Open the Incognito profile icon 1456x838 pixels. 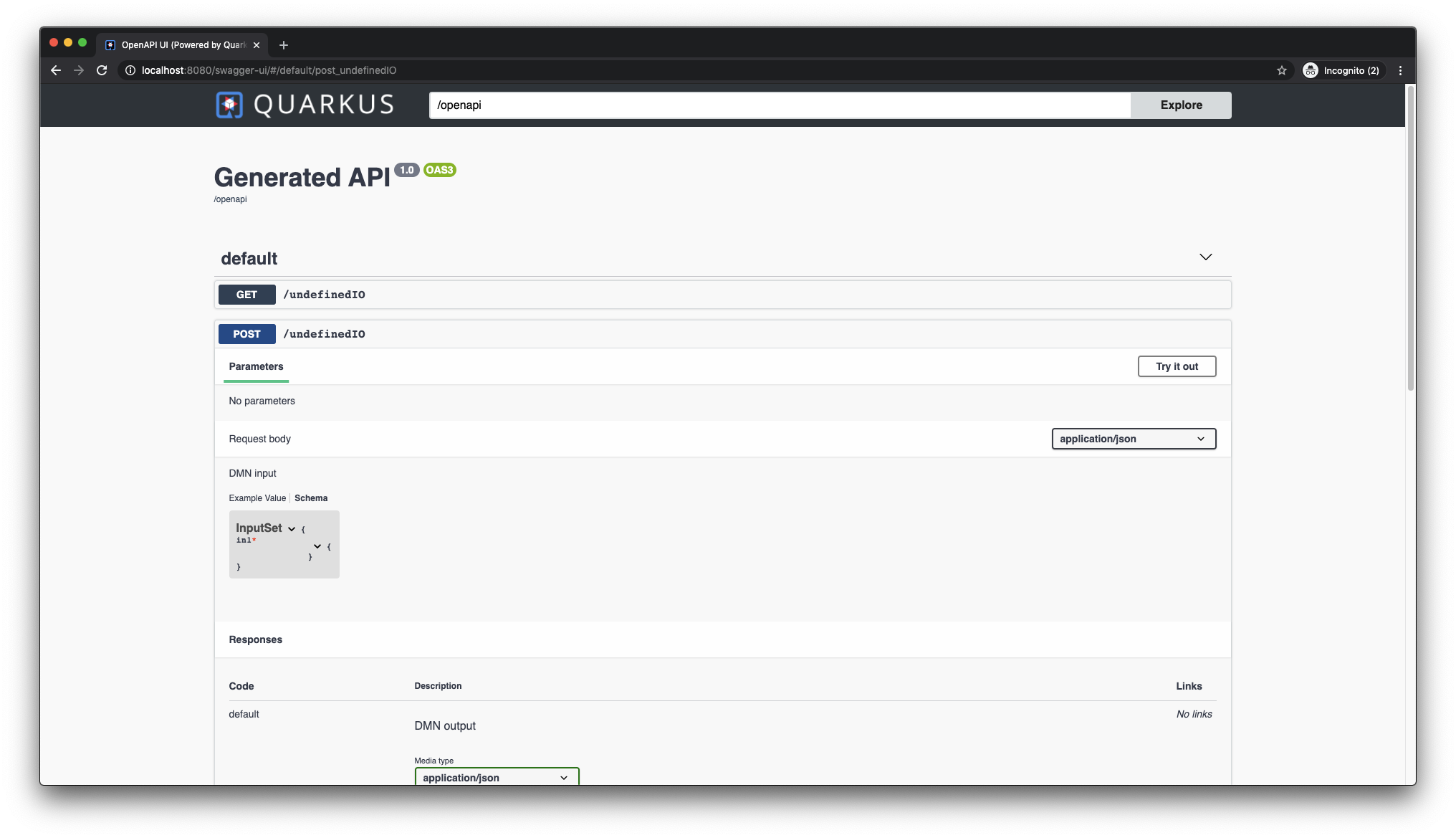point(1311,70)
